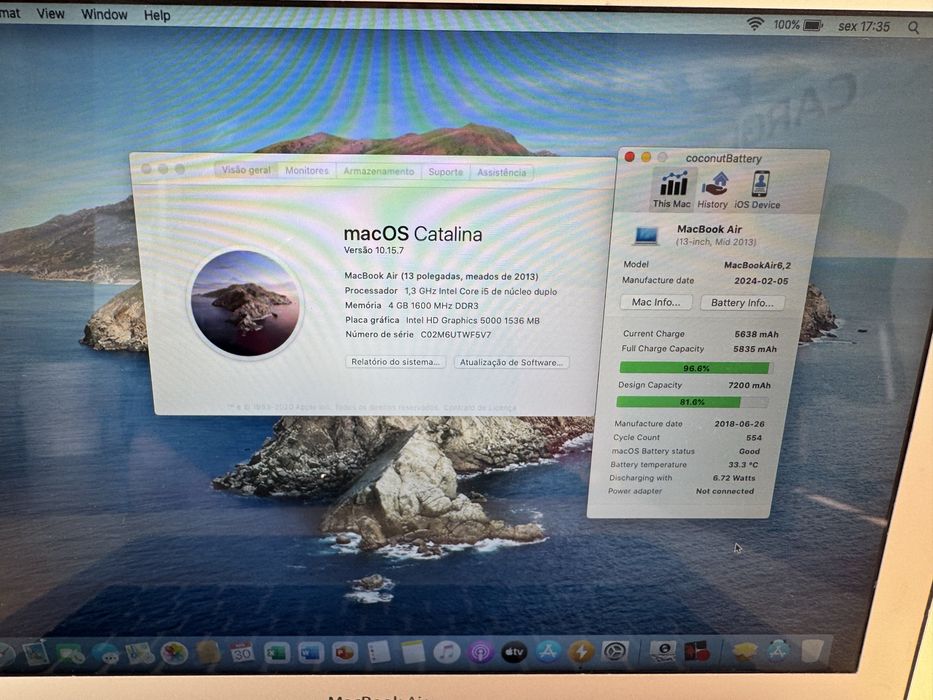Launch PowerPoint from the dock
Image resolution: width=933 pixels, height=700 pixels.
[x=345, y=653]
